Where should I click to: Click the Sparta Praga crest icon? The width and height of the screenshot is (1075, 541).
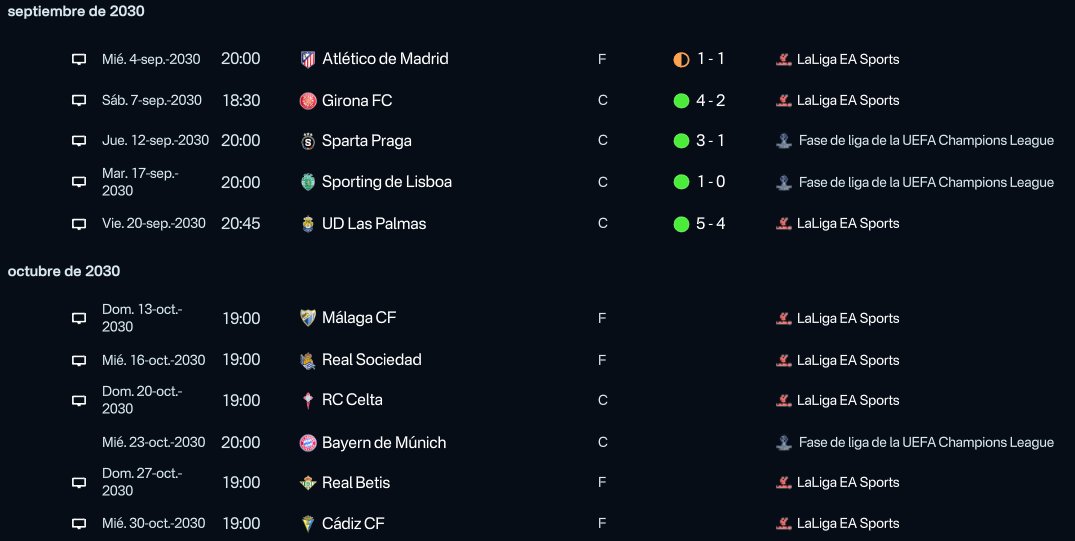(308, 141)
